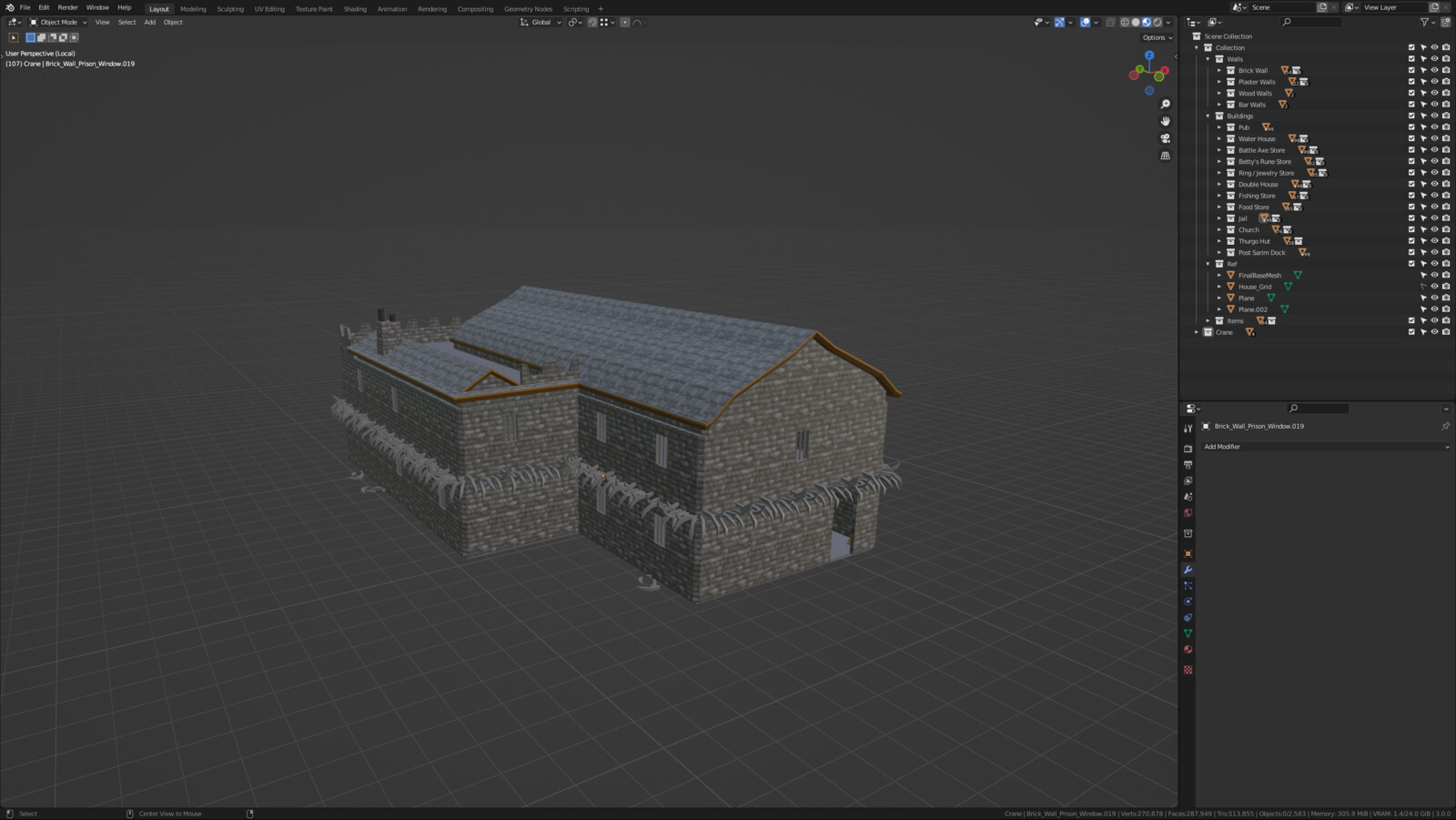The image size is (1456, 820).
Task: Open the Global transform orientation dropdown
Action: click(541, 23)
